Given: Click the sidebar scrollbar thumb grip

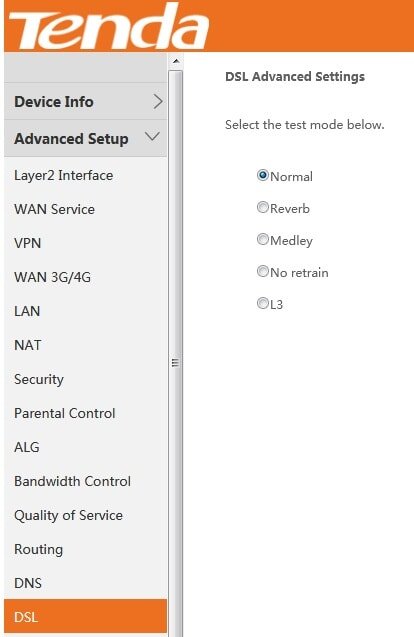Looking at the screenshot, I should 176,363.
